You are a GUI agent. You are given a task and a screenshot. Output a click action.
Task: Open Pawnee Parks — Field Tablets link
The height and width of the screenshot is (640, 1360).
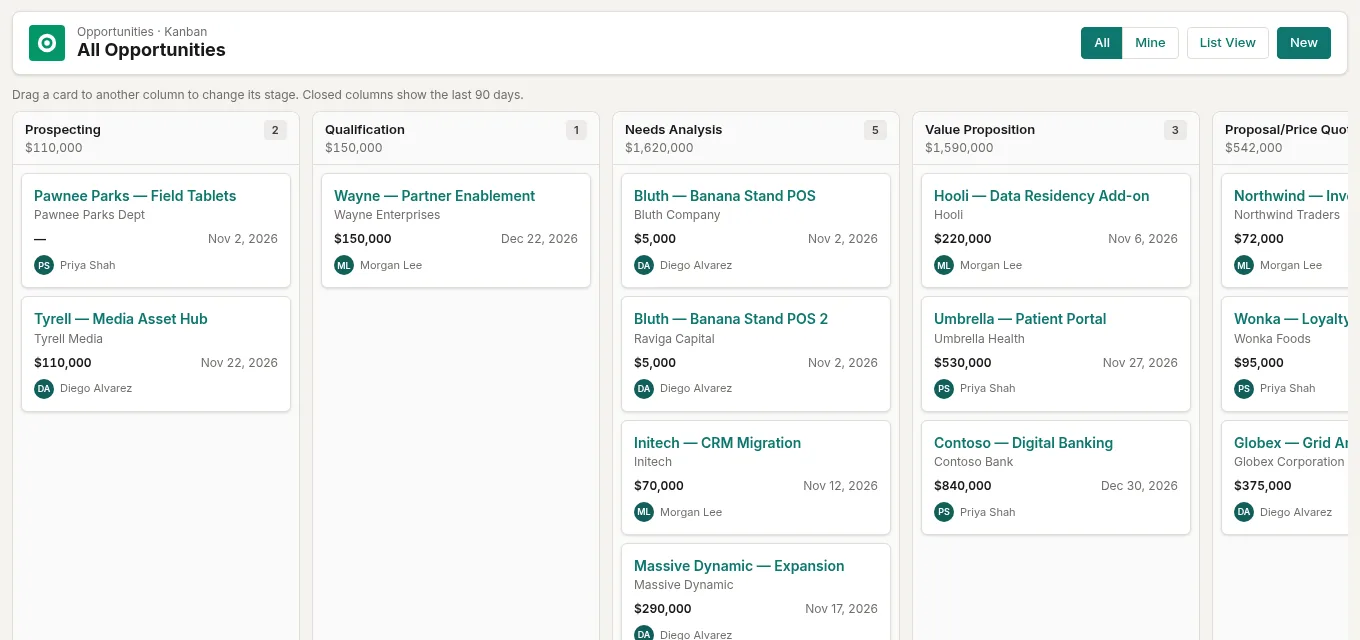(x=135, y=196)
